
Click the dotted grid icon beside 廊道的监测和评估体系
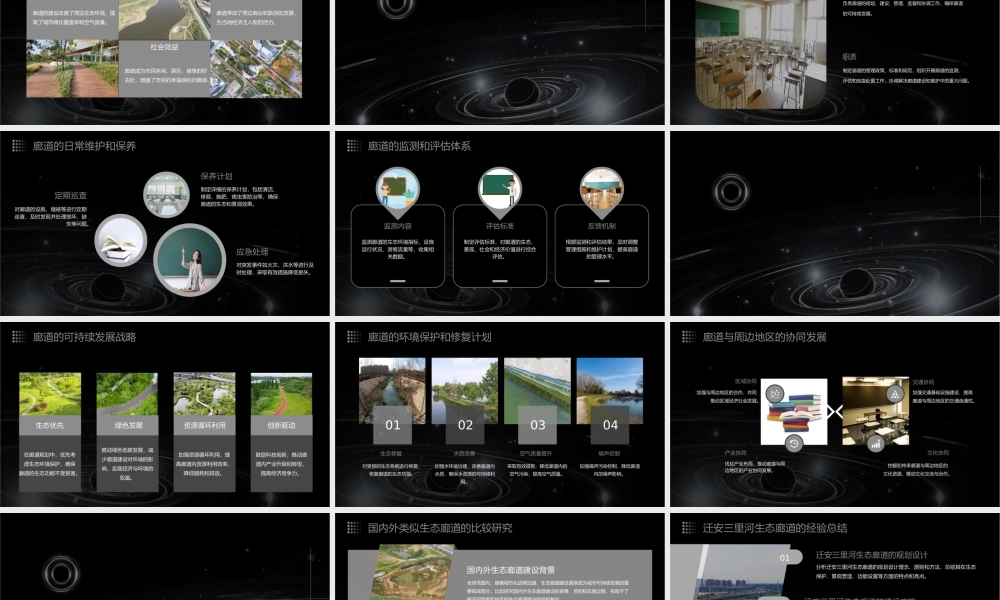353,146
